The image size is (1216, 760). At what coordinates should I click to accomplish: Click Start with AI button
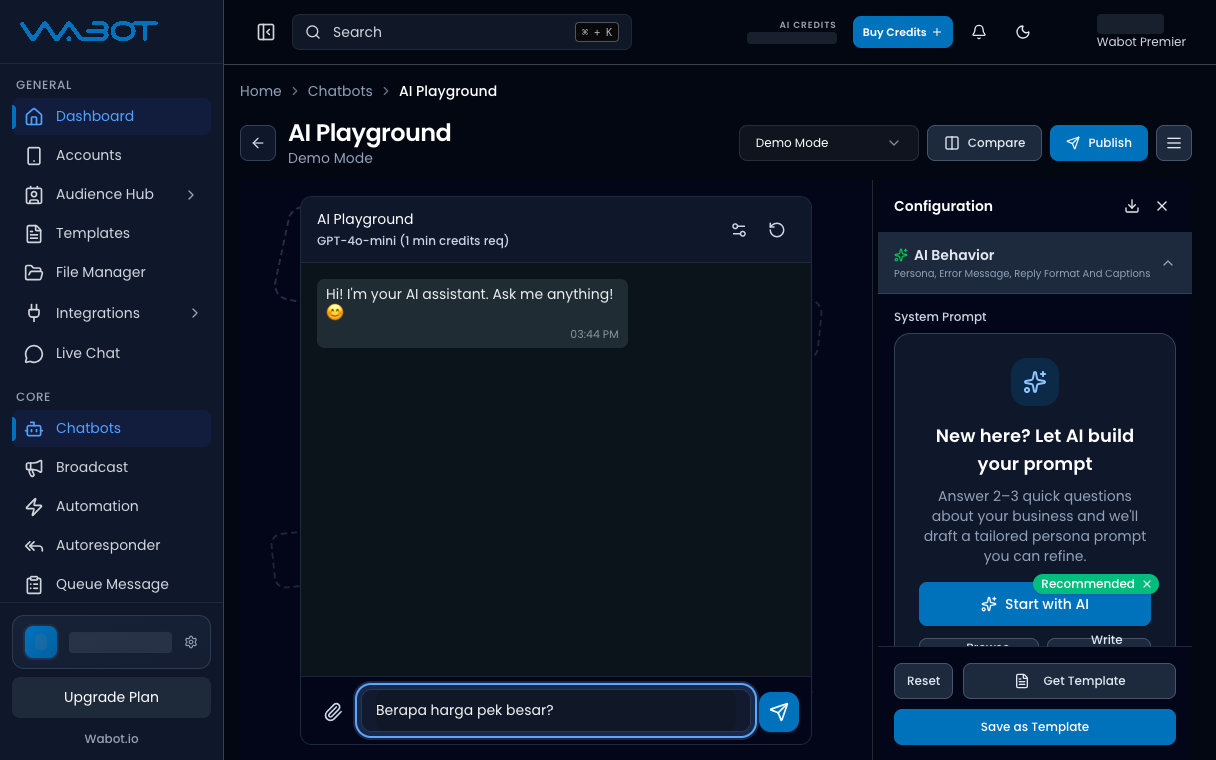tap(1034, 604)
